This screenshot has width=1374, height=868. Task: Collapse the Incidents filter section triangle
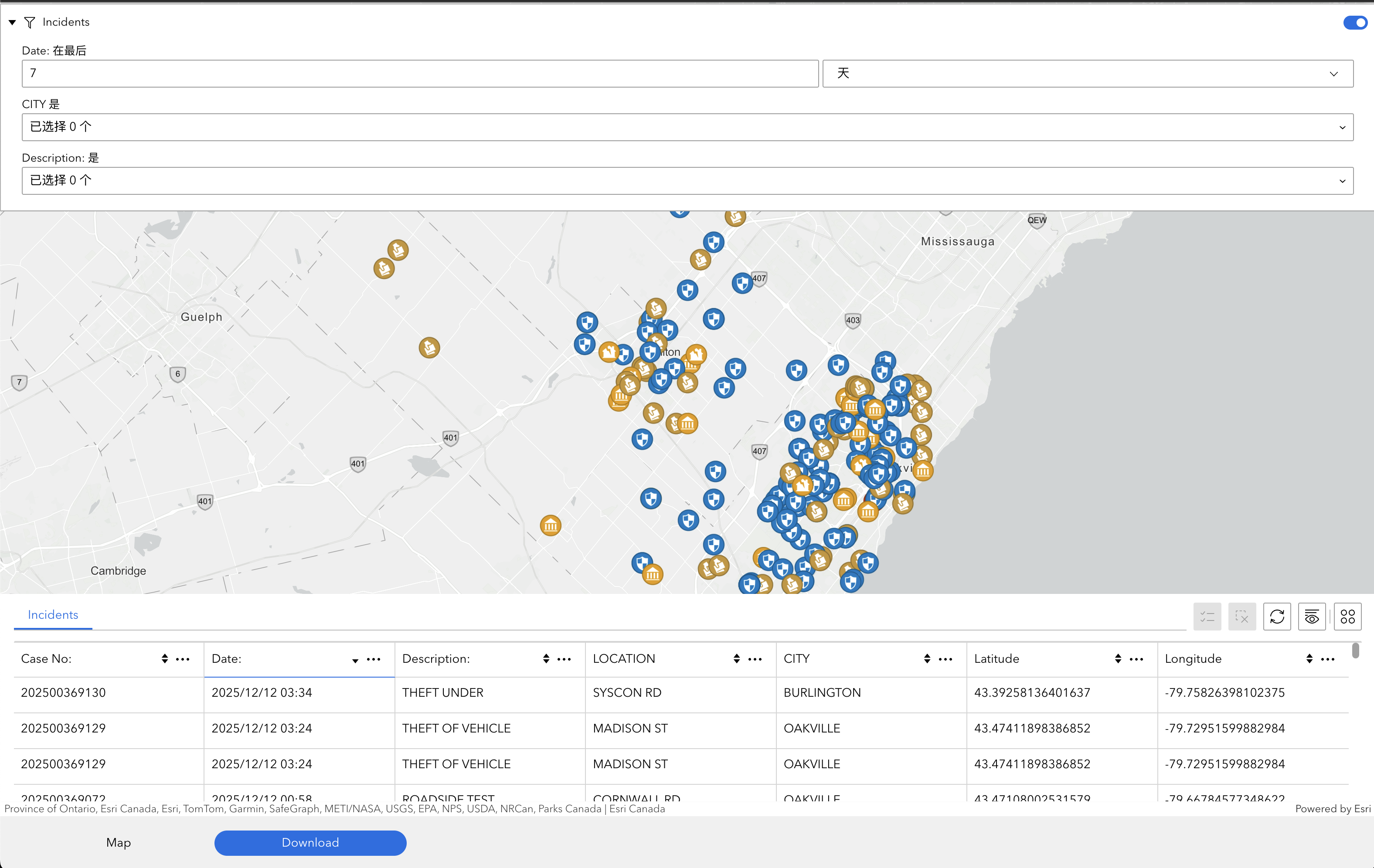[x=12, y=22]
